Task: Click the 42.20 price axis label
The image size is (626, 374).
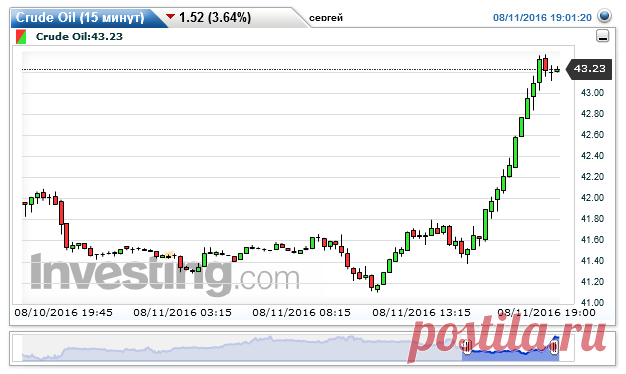Action: click(x=592, y=176)
